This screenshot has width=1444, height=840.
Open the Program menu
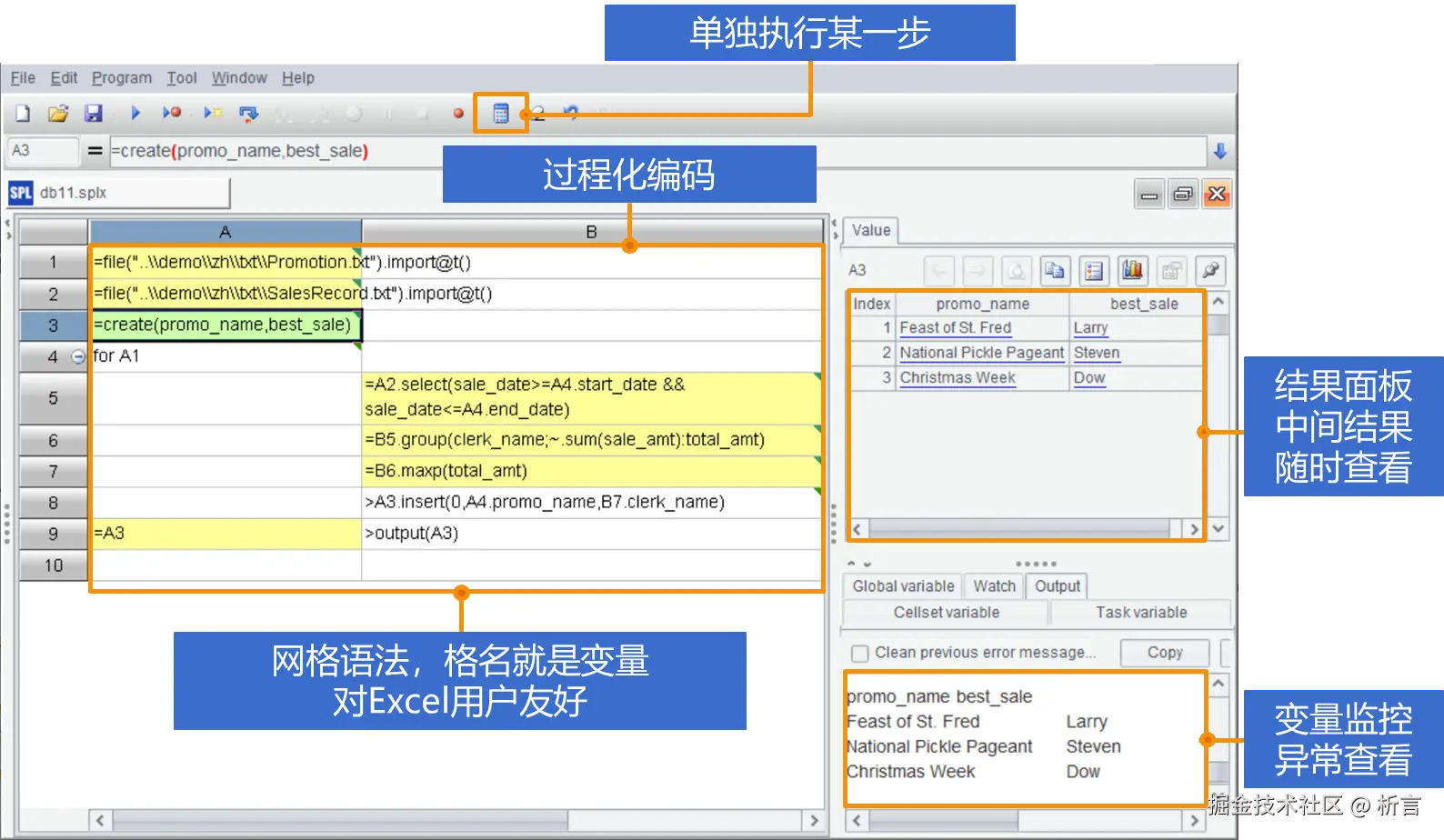122,78
